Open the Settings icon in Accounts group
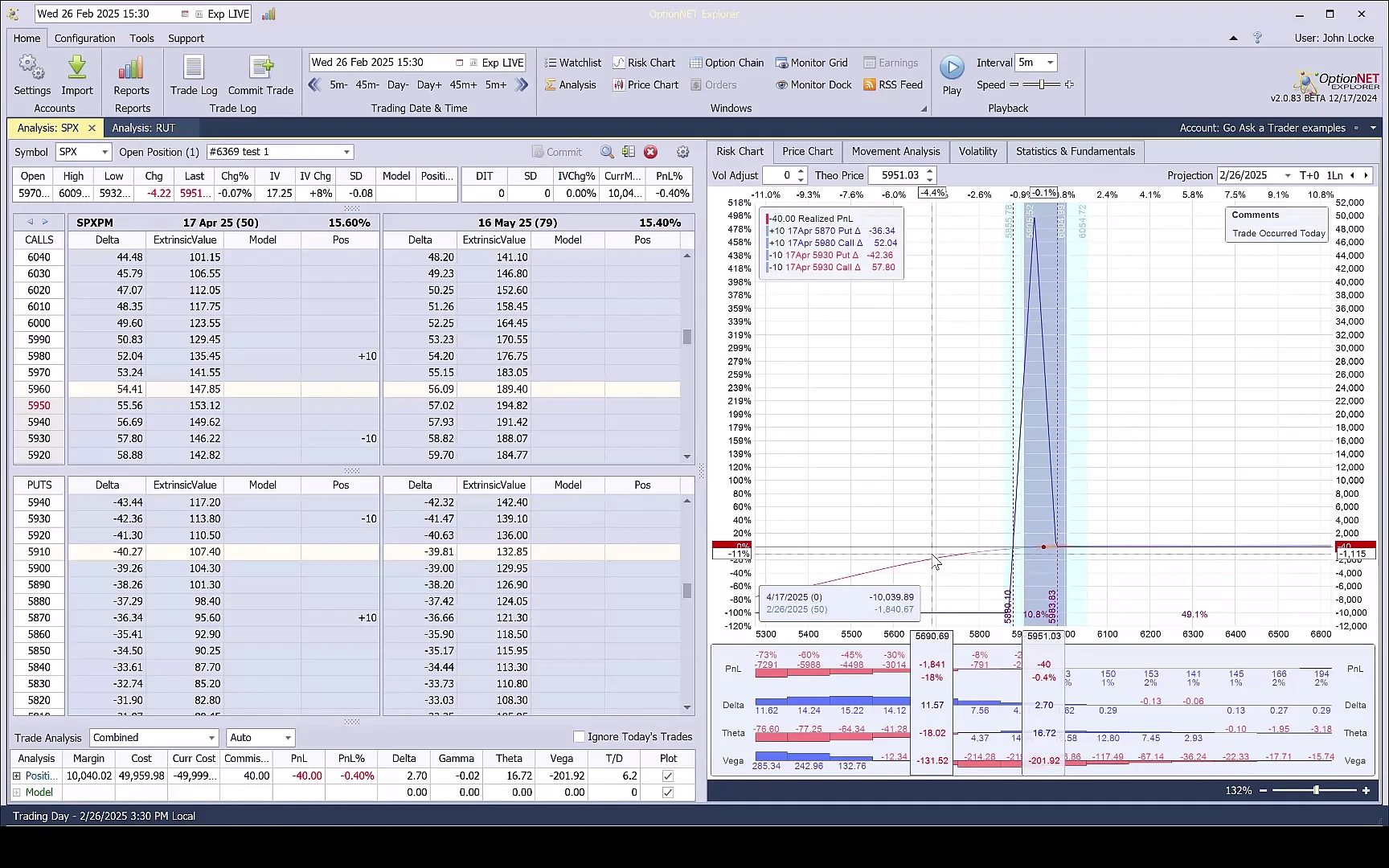This screenshot has width=1389, height=868. [x=32, y=76]
